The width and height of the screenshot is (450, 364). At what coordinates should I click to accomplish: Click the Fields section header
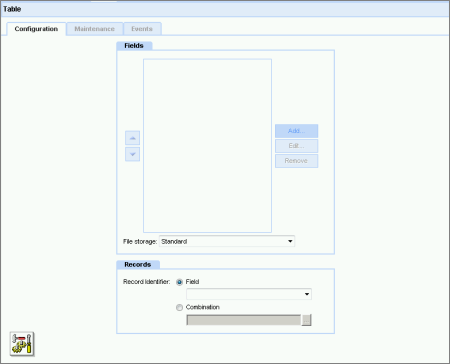(x=134, y=46)
